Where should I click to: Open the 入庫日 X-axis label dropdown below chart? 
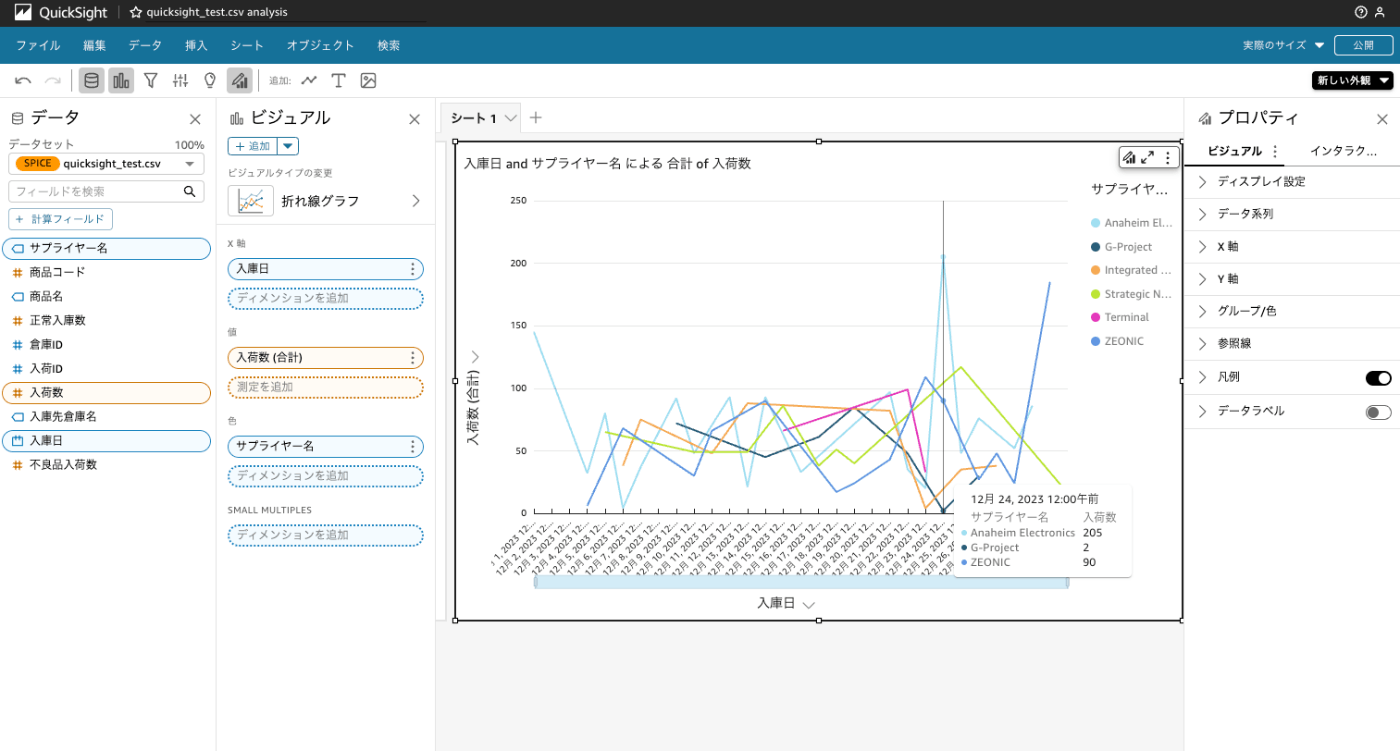click(x=809, y=604)
